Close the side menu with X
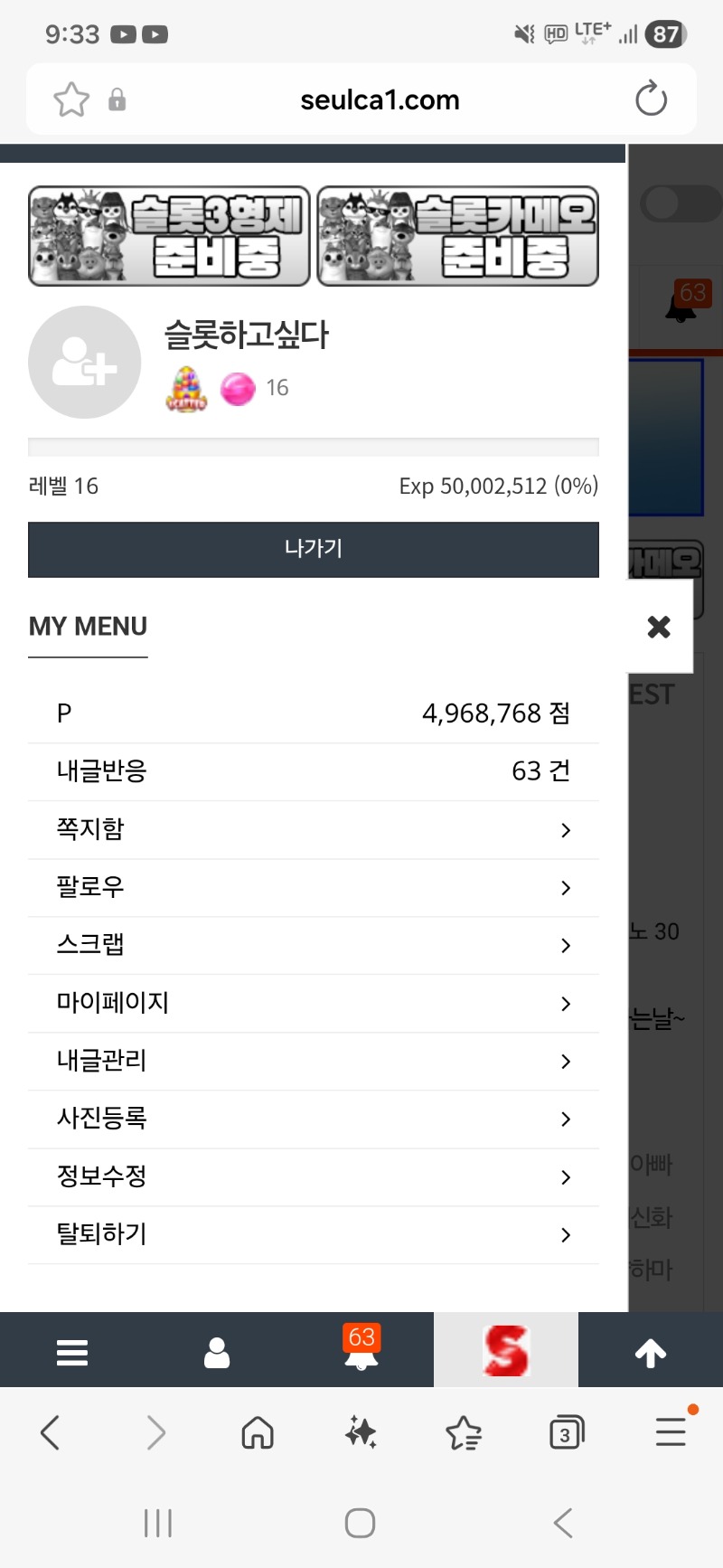The height and width of the screenshot is (1568, 723). tap(659, 626)
